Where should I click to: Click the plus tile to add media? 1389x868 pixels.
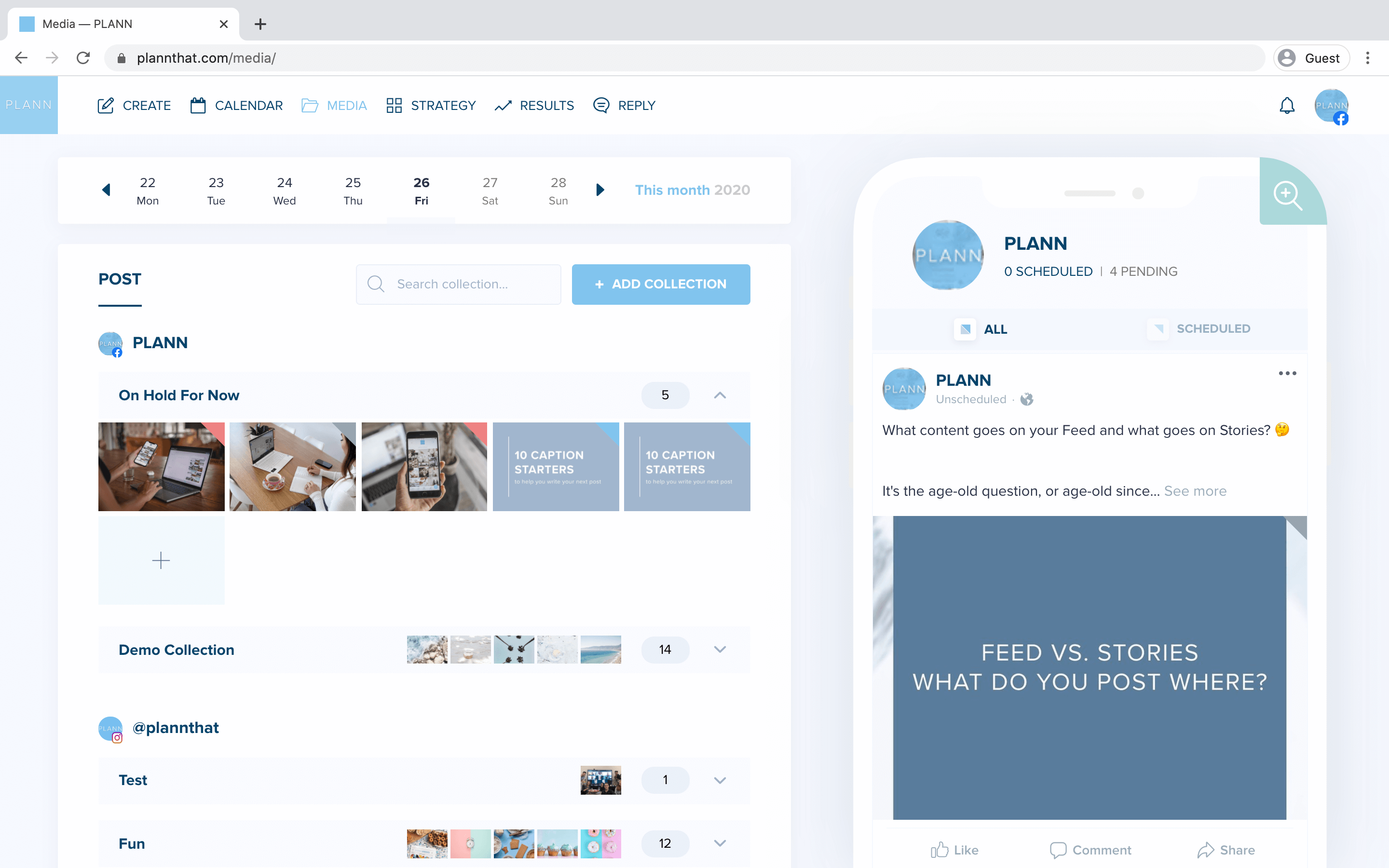(161, 560)
